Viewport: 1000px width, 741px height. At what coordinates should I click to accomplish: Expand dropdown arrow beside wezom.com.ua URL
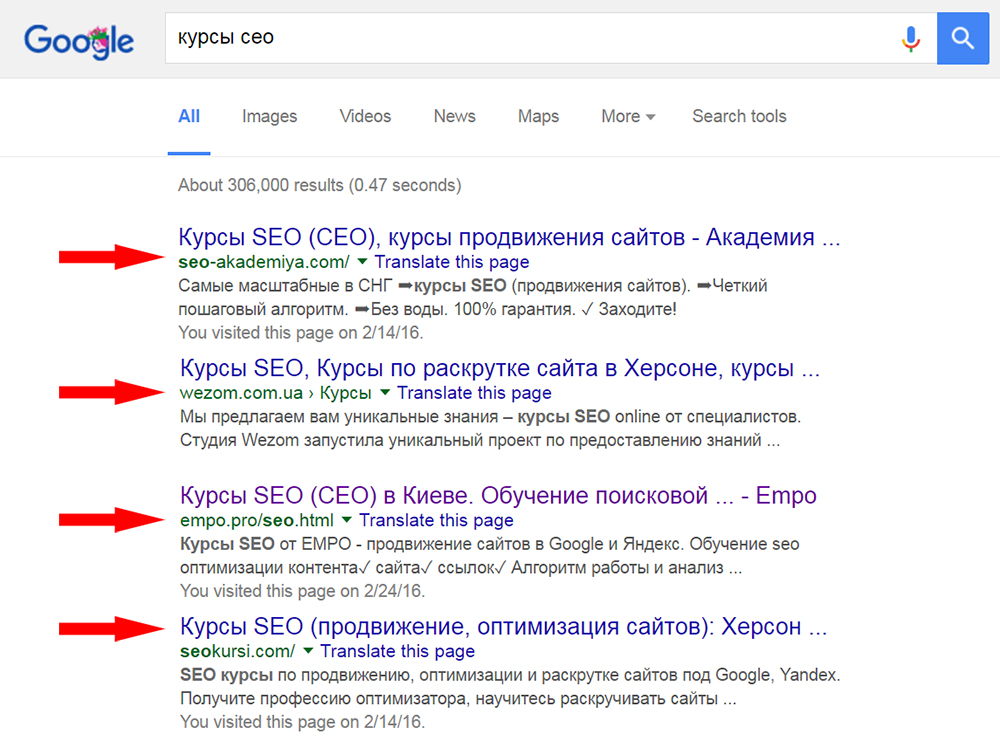tap(384, 393)
